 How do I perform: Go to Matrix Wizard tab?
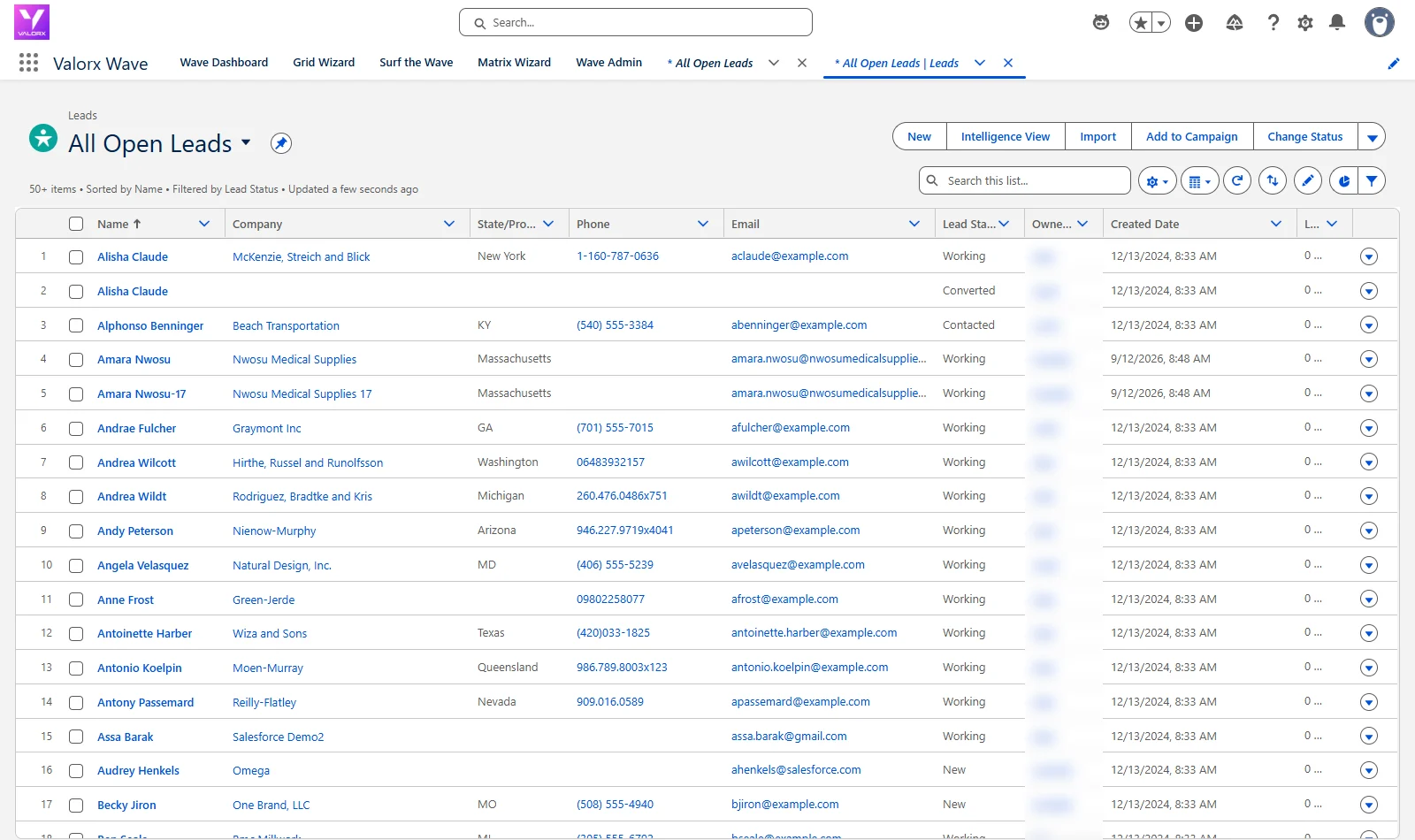click(514, 63)
